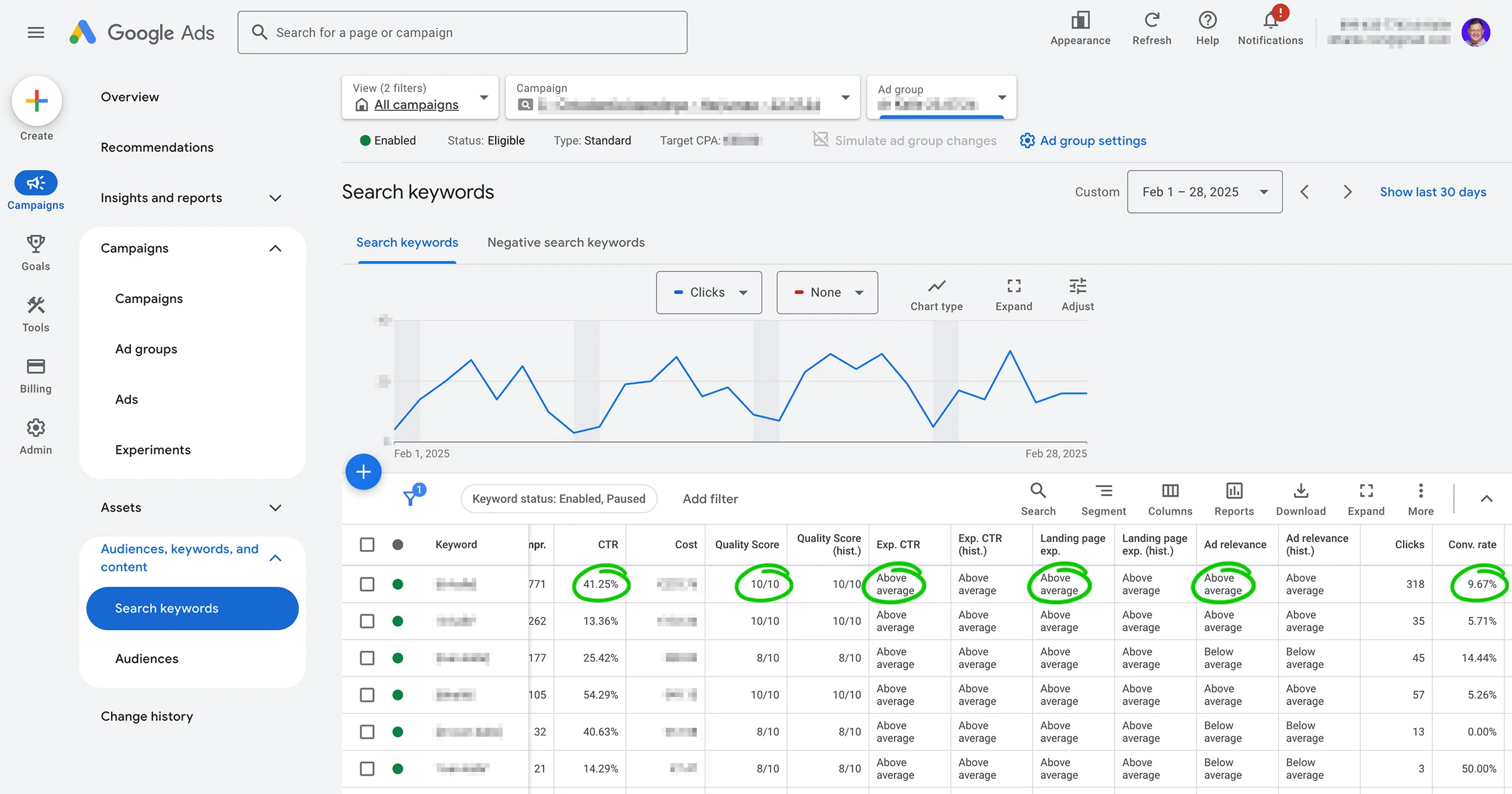This screenshot has height=794, width=1512.
Task: Select the checkbox for the 41.25% CTR keyword
Action: click(367, 584)
